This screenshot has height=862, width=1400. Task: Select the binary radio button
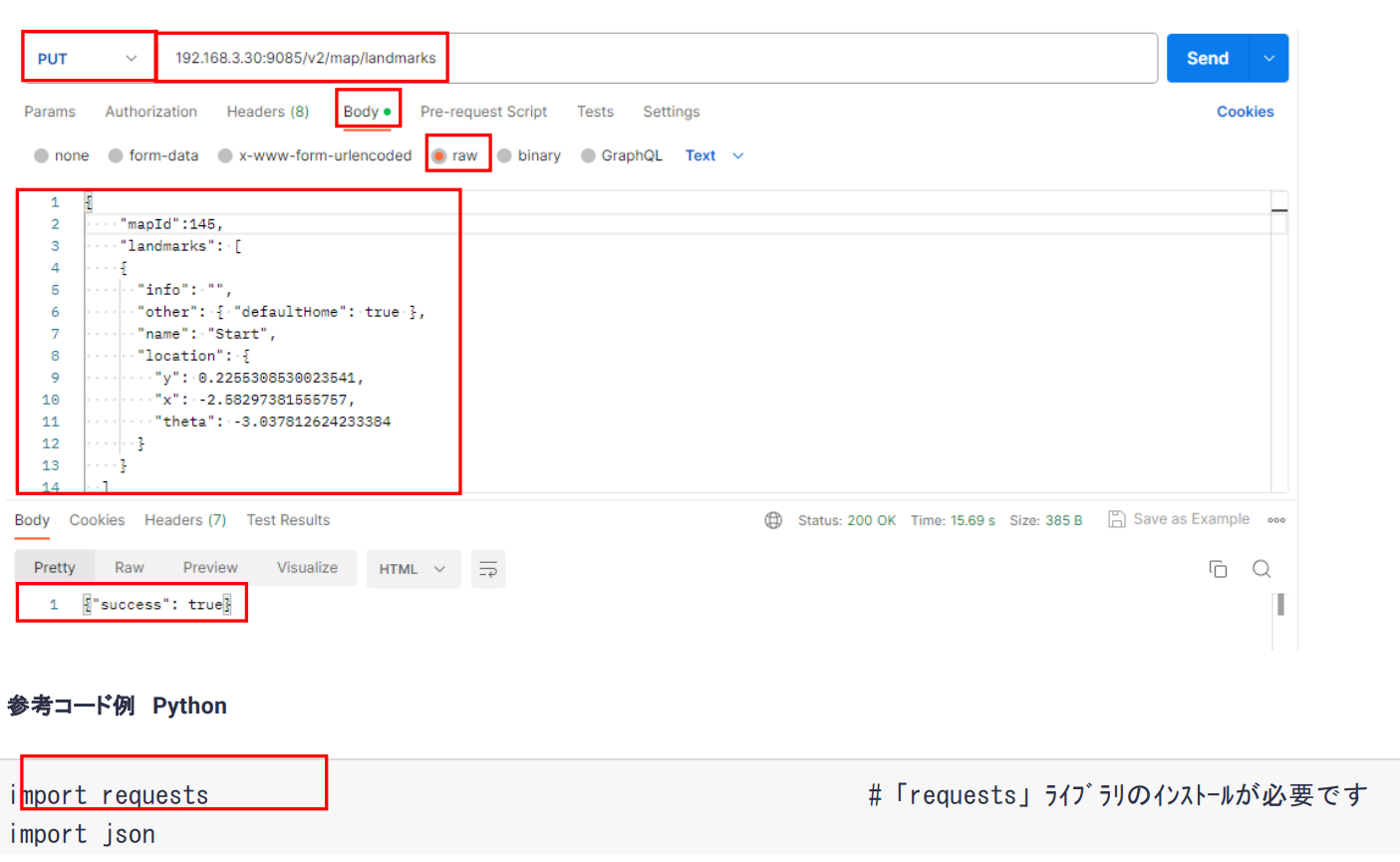[x=505, y=155]
